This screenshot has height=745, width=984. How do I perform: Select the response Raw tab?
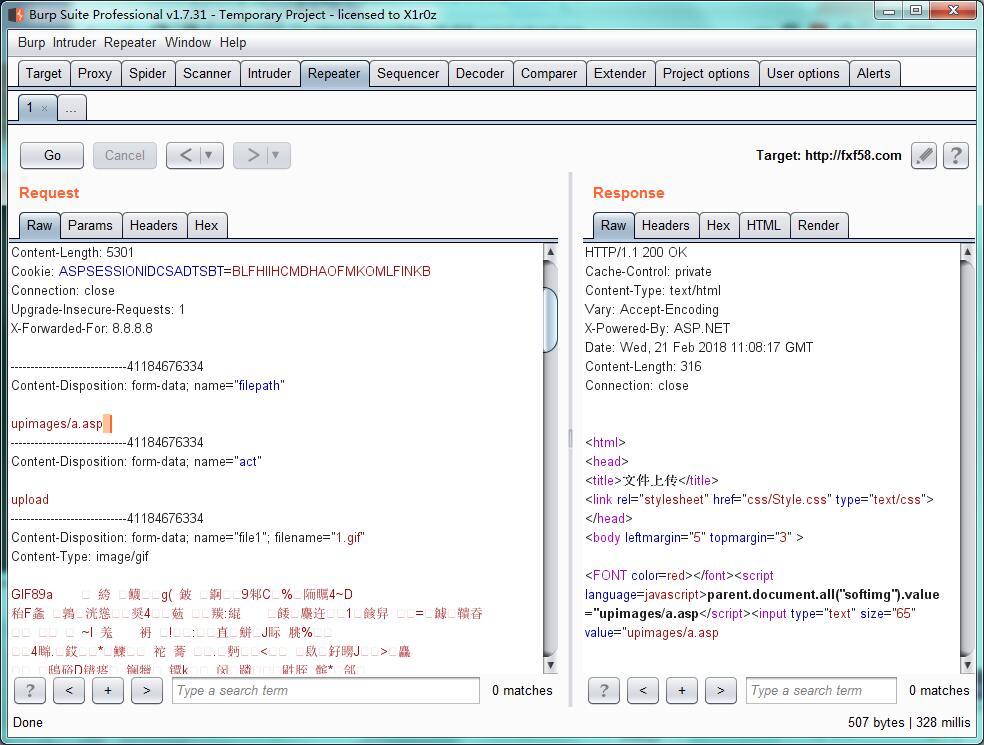pos(613,225)
